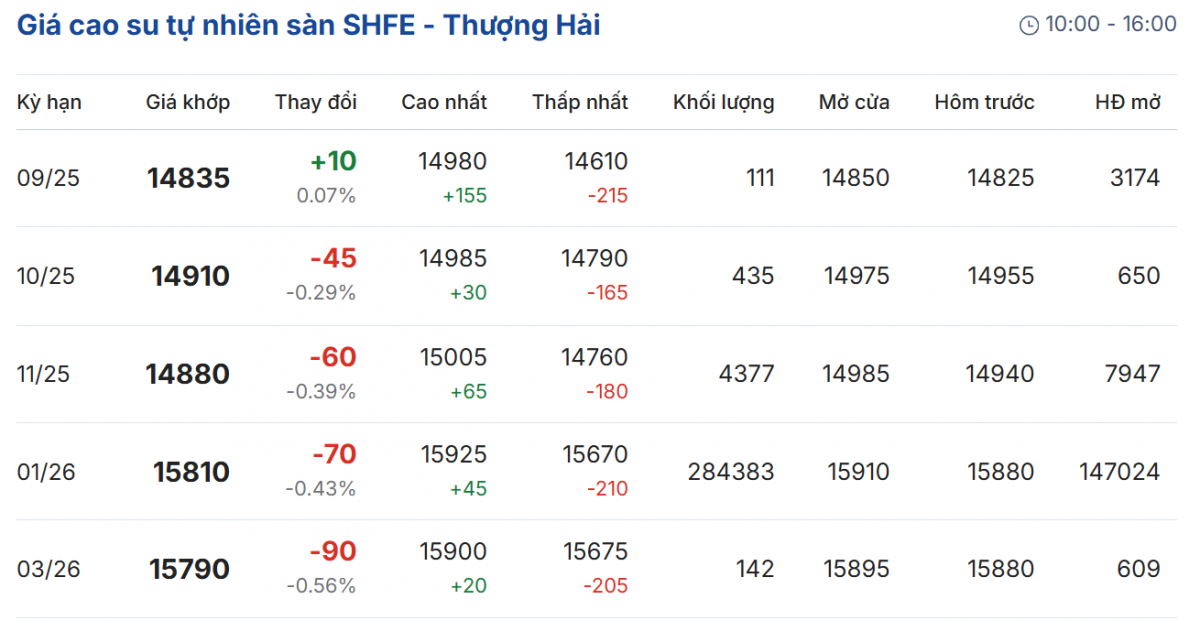Image resolution: width=1200 pixels, height=621 pixels.
Task: Click the clock icon beside trading hours
Action: [x=1029, y=25]
